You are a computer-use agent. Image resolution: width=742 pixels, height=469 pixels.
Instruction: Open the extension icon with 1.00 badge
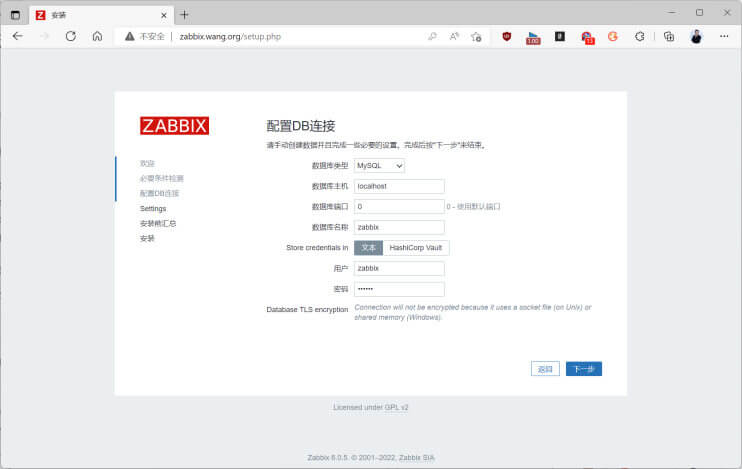click(x=533, y=38)
